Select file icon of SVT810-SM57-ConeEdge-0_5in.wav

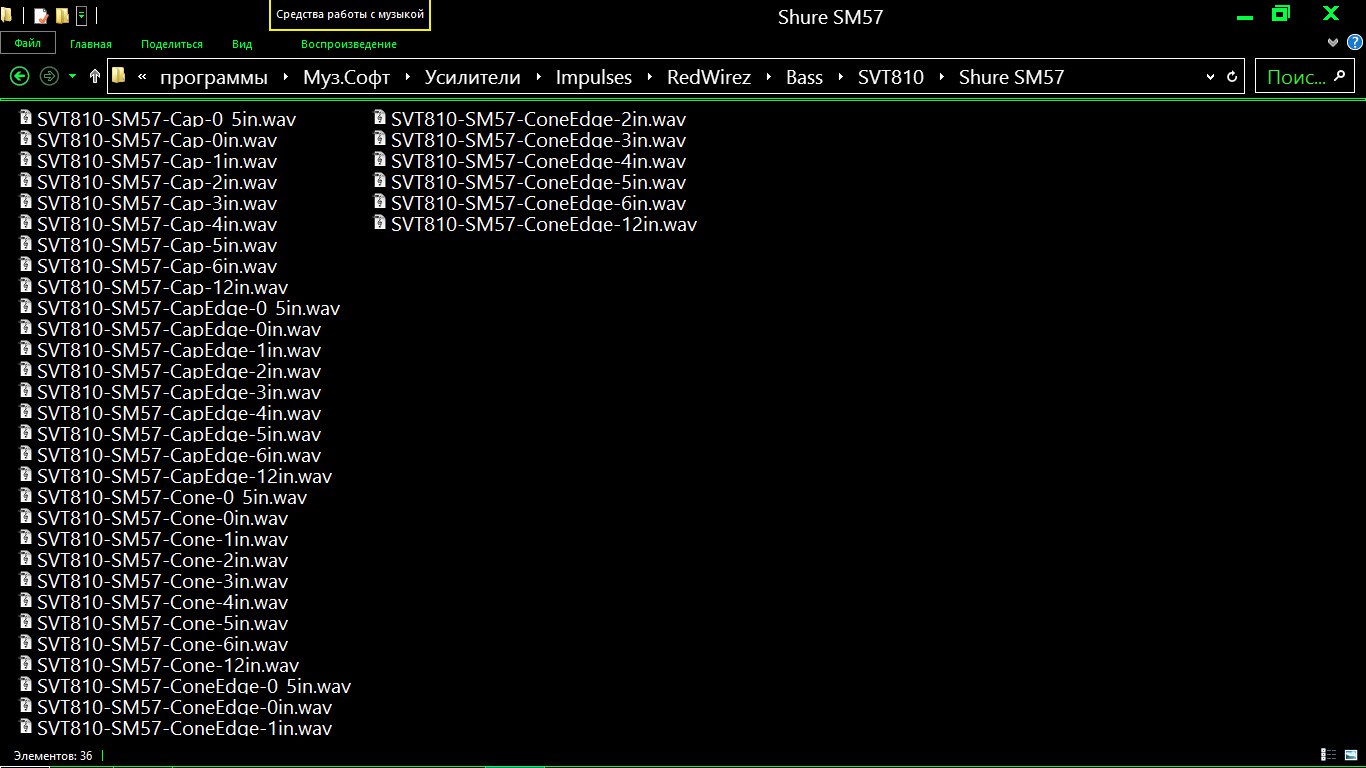coord(26,685)
